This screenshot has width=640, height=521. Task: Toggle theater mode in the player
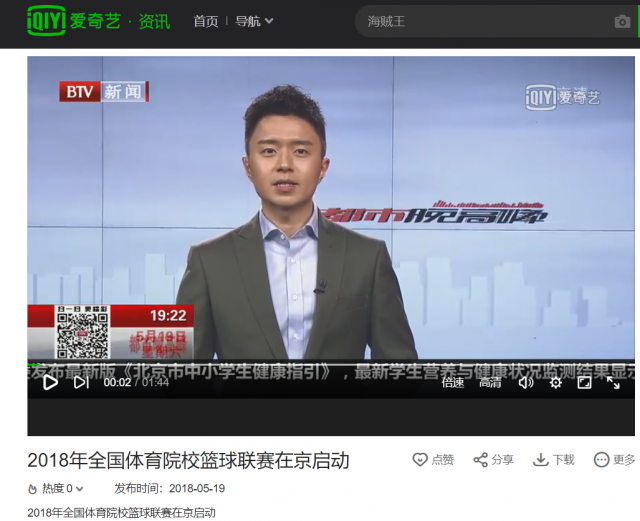(585, 382)
